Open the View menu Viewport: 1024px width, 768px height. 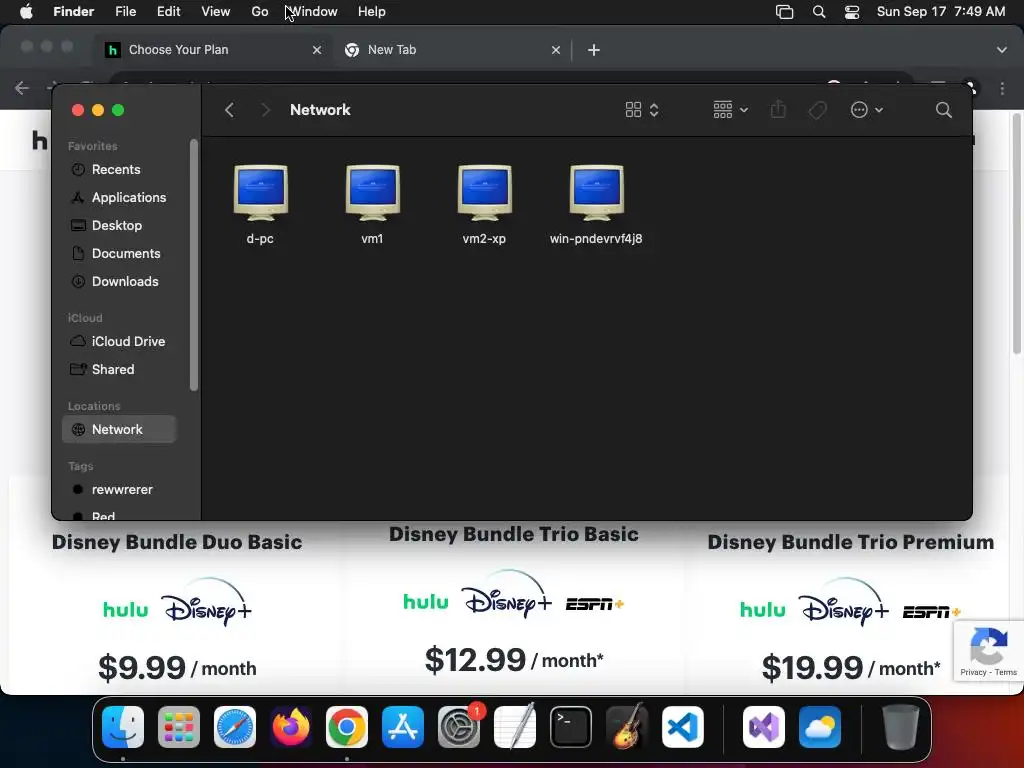216,12
